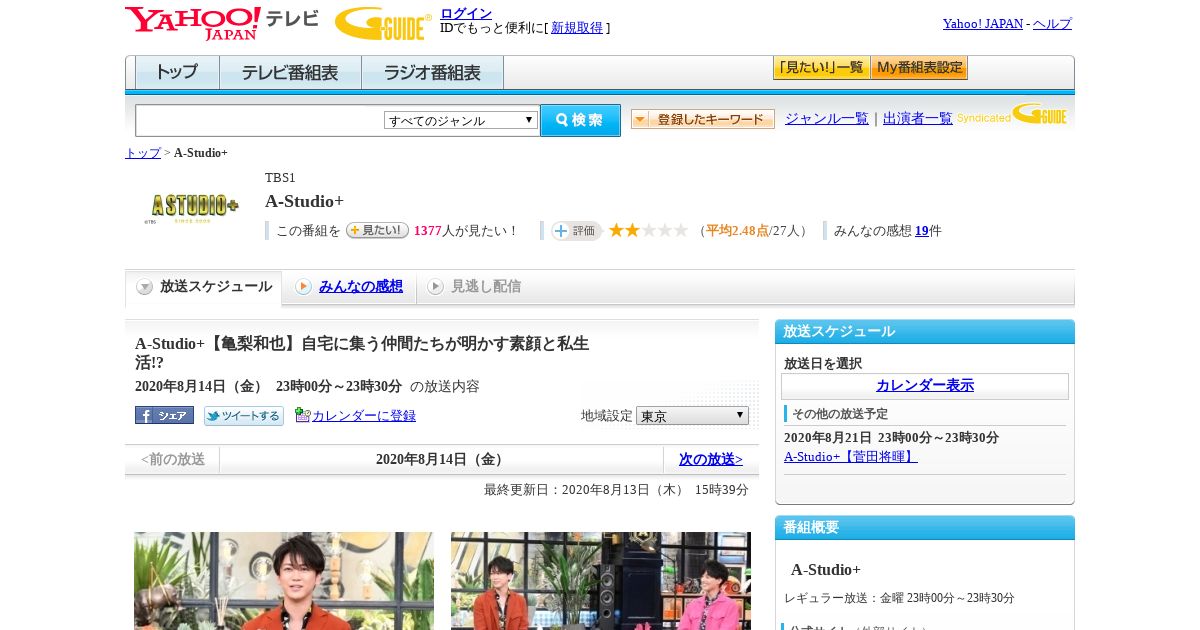Go to 次の放送> next broadcast
The width and height of the screenshot is (1200, 630).
click(711, 460)
